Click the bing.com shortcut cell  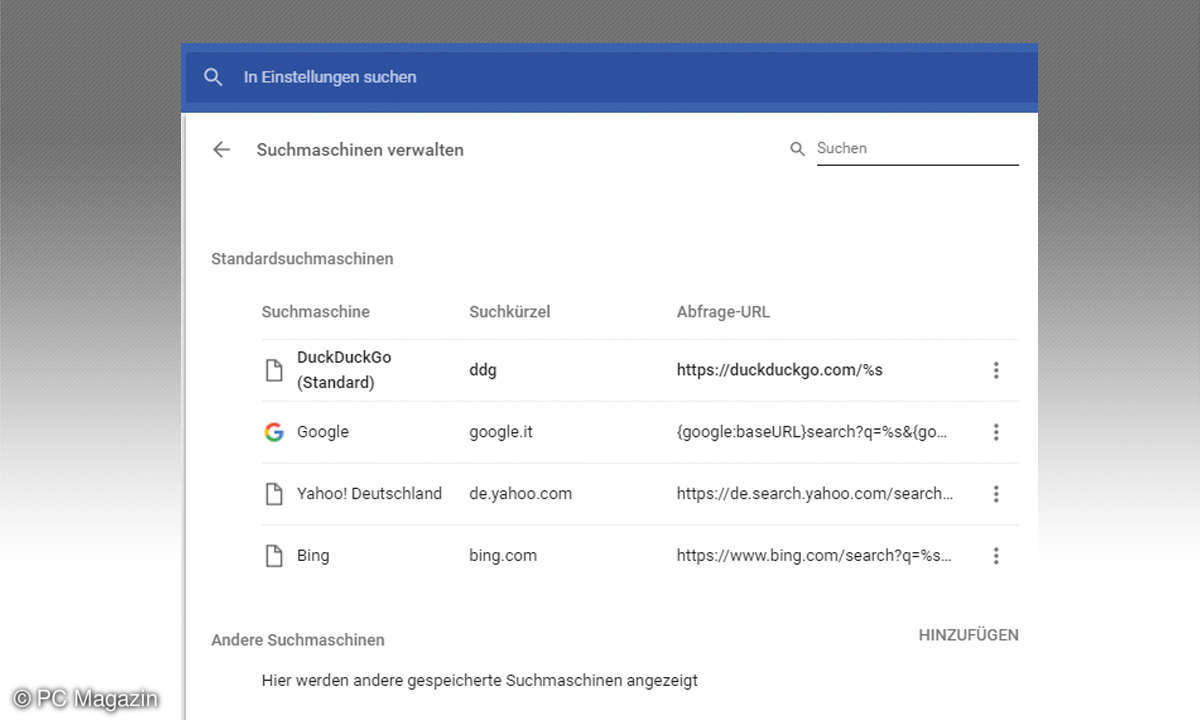pos(503,556)
